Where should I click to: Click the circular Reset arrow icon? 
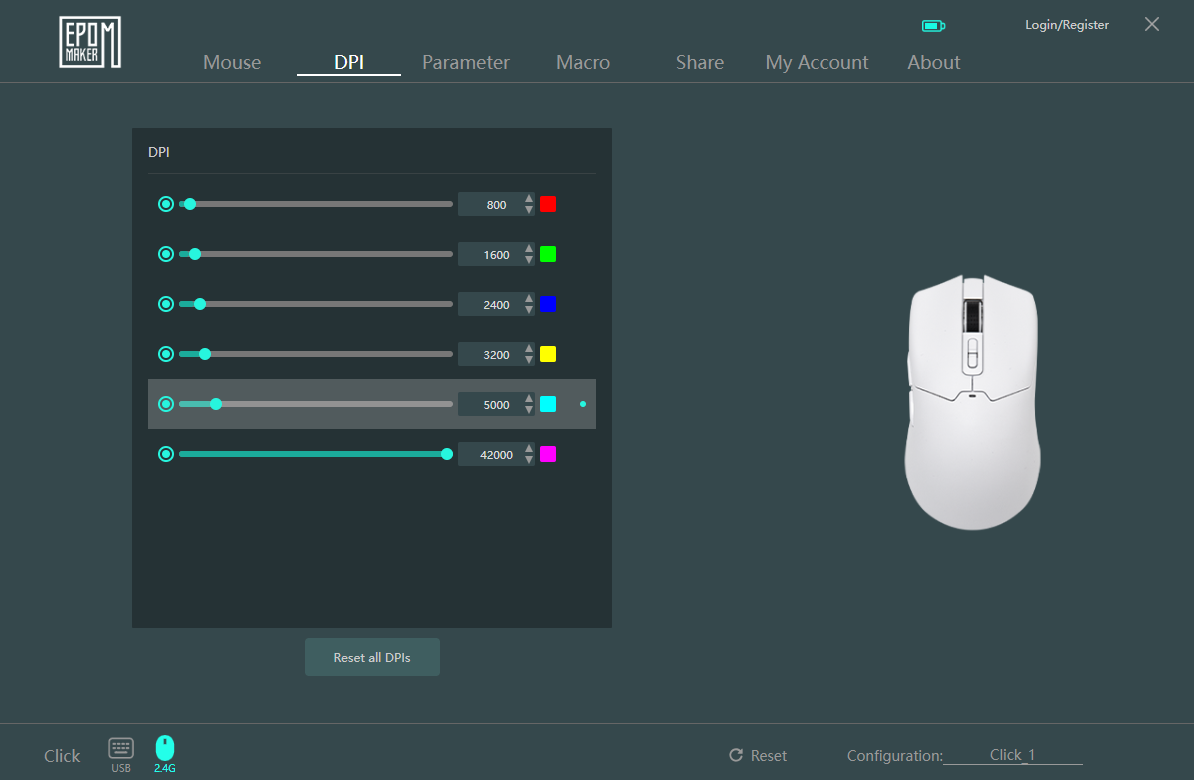pos(736,755)
